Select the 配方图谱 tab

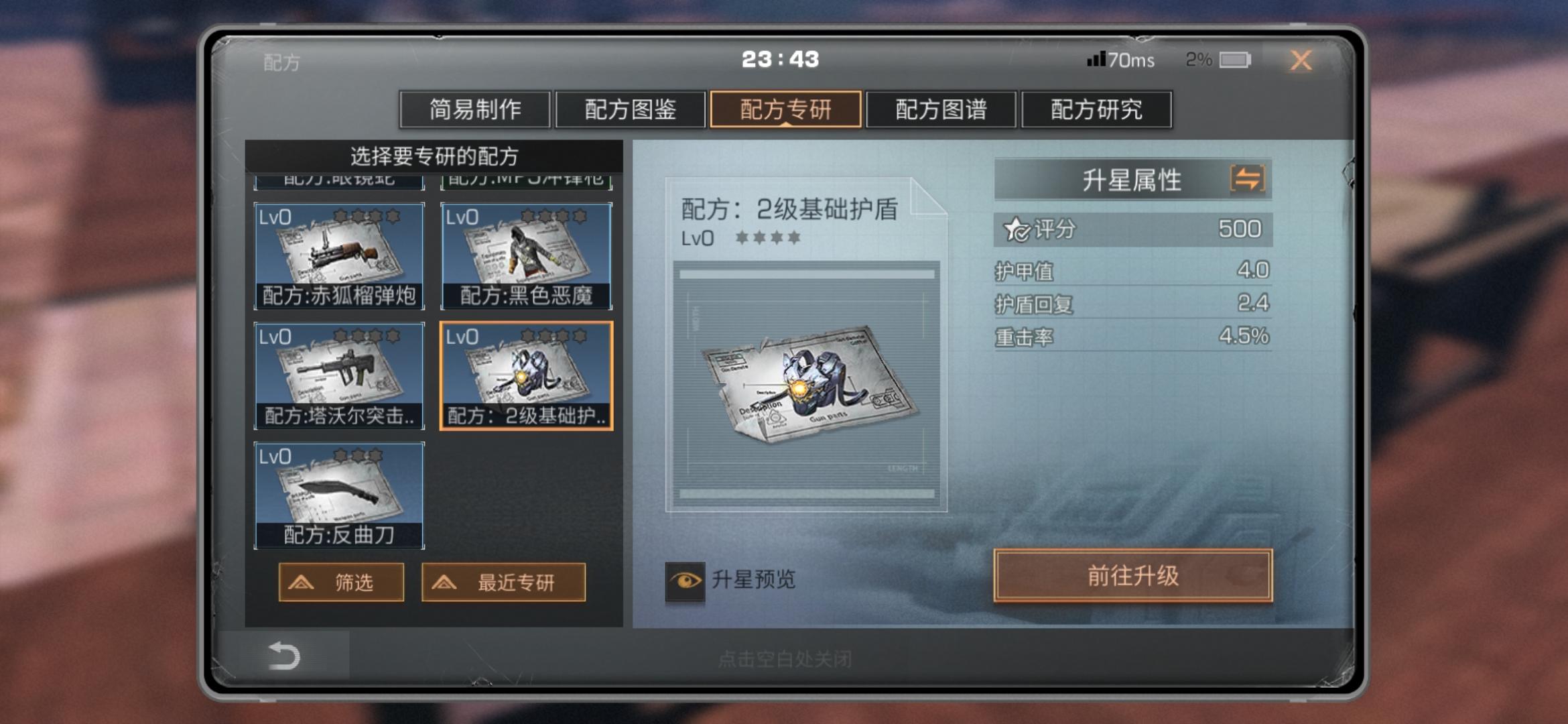[941, 109]
